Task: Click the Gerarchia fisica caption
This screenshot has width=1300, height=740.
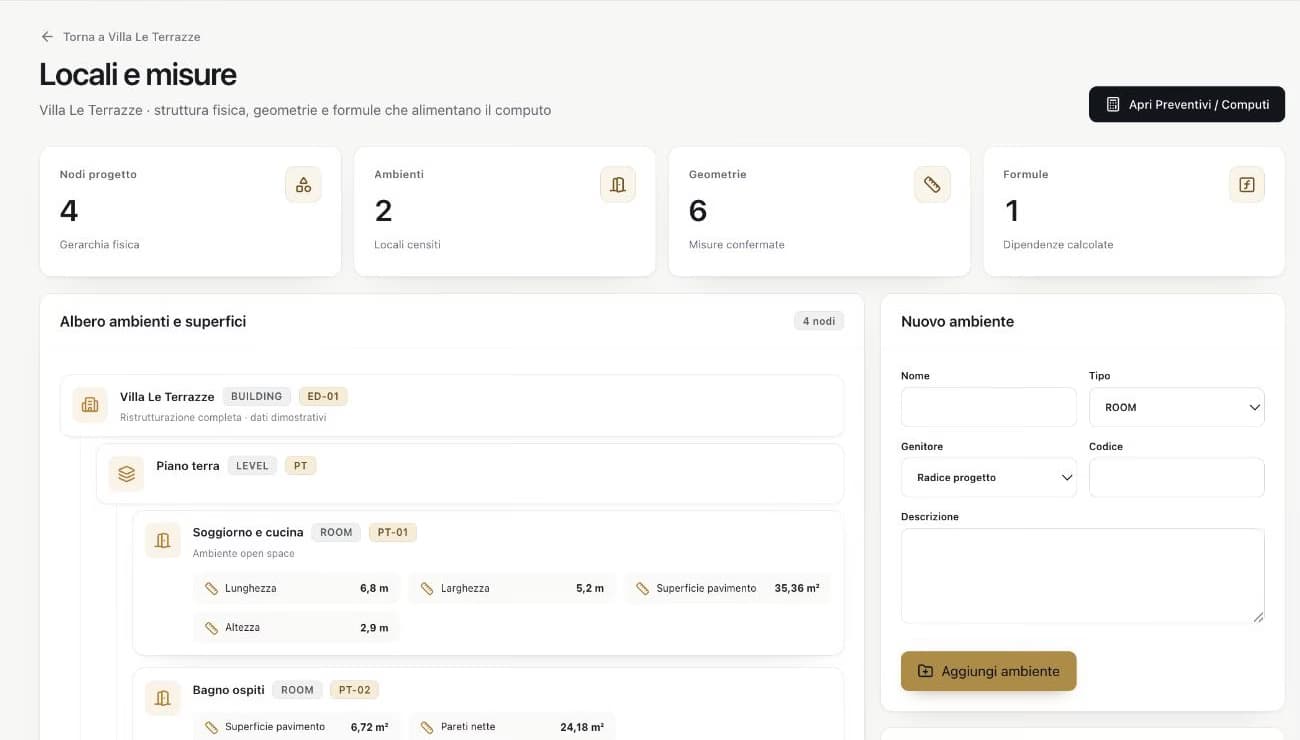Action: [x=100, y=245]
